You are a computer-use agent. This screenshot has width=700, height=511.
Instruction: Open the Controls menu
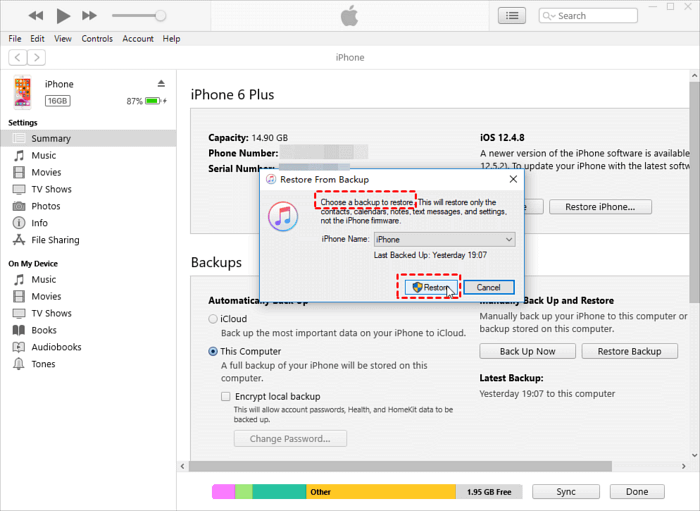(x=97, y=39)
